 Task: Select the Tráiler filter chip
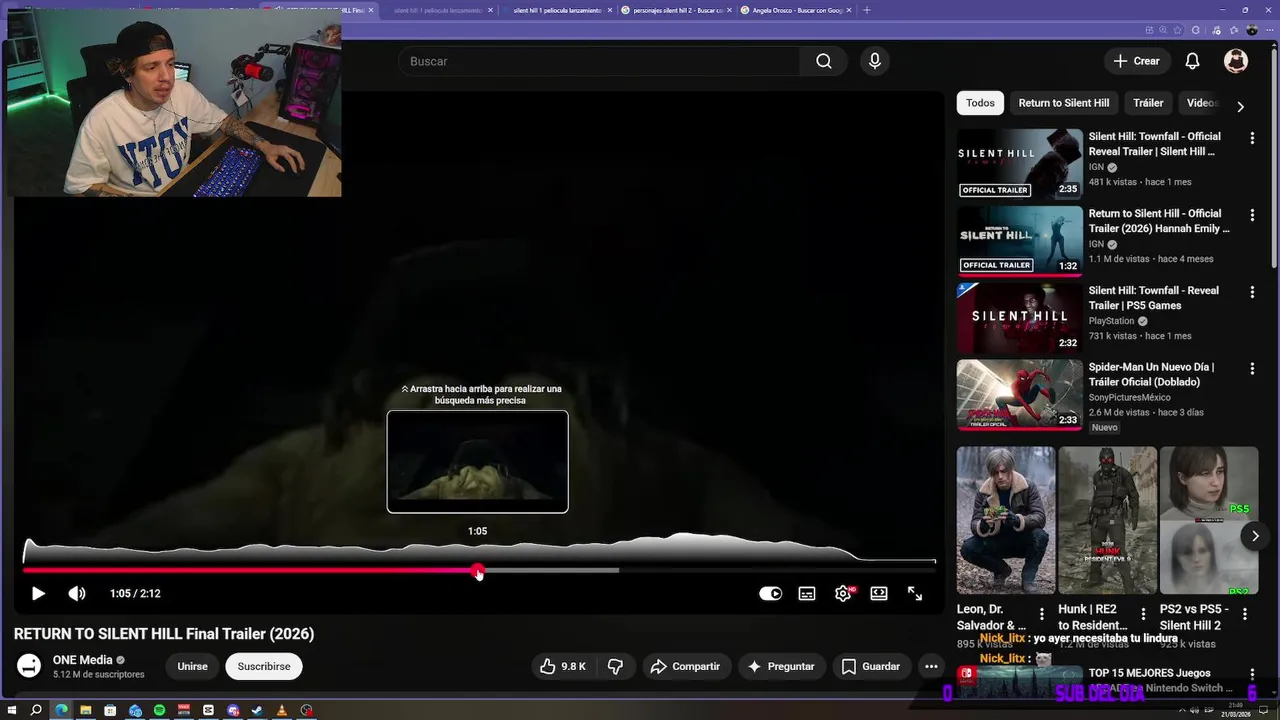pyautogui.click(x=1148, y=103)
